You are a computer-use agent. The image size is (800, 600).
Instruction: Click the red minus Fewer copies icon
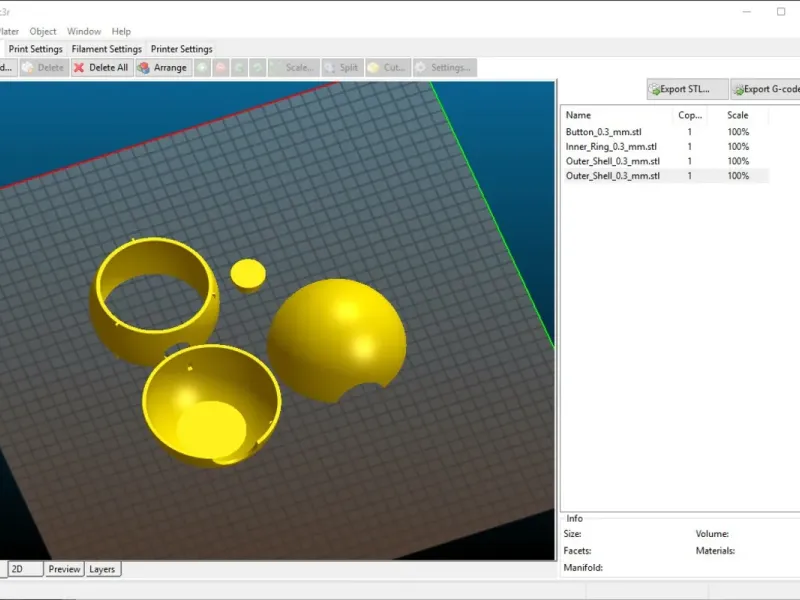coord(221,67)
